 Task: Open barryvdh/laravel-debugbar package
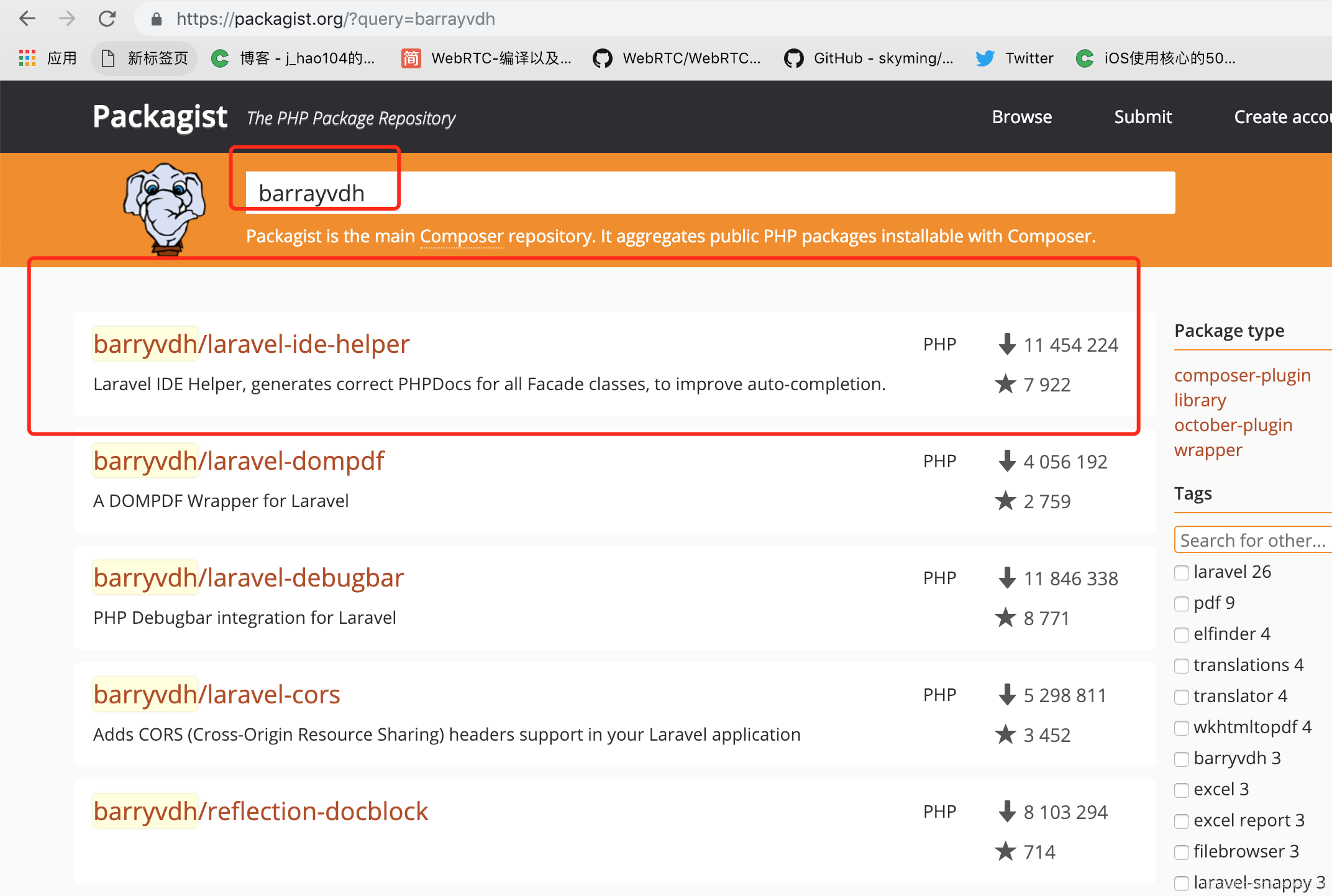click(249, 577)
